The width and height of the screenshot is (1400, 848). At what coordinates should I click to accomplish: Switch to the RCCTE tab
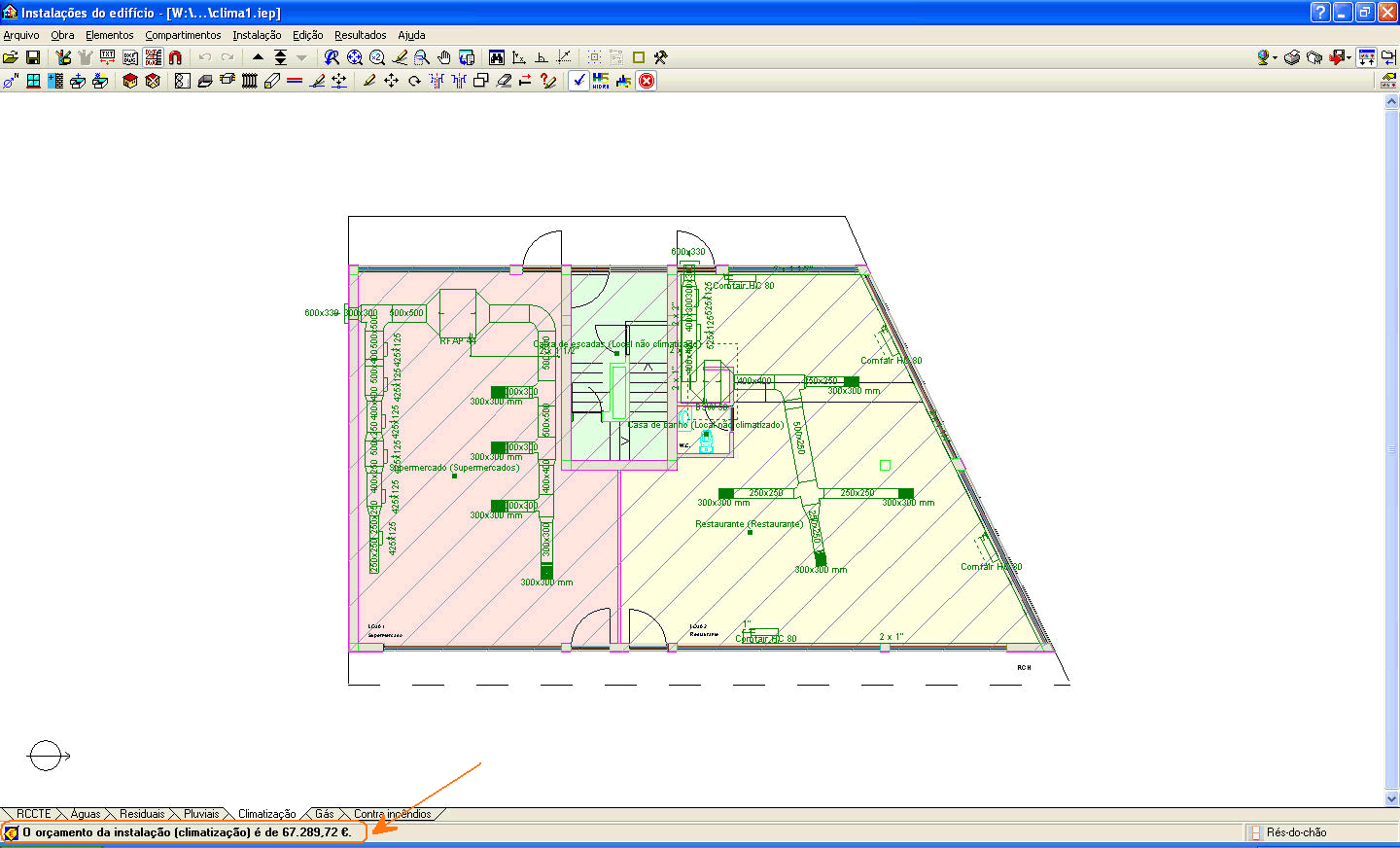click(x=33, y=814)
